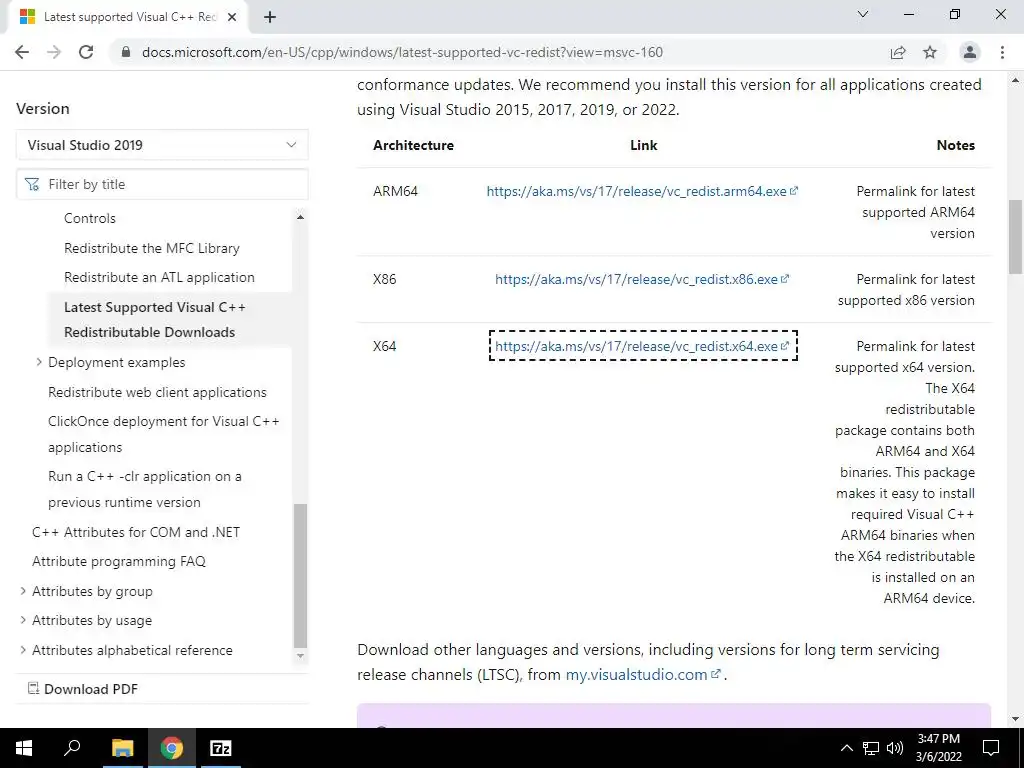The height and width of the screenshot is (768, 1024).
Task: Show hidden system tray icons
Action: point(846,748)
